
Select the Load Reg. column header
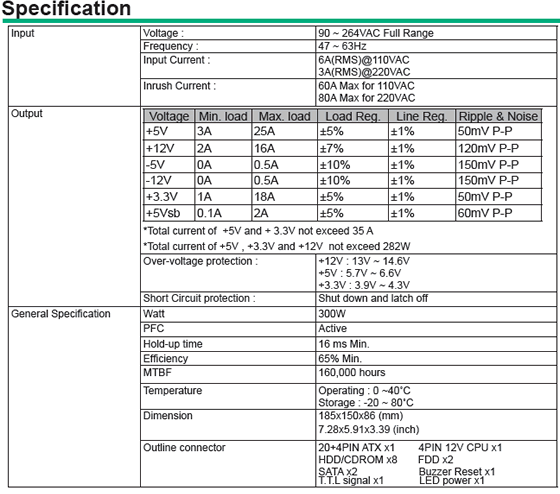[352, 116]
